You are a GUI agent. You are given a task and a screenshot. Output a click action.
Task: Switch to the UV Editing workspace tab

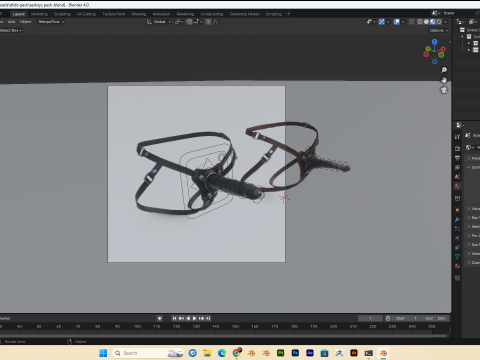tap(86, 14)
